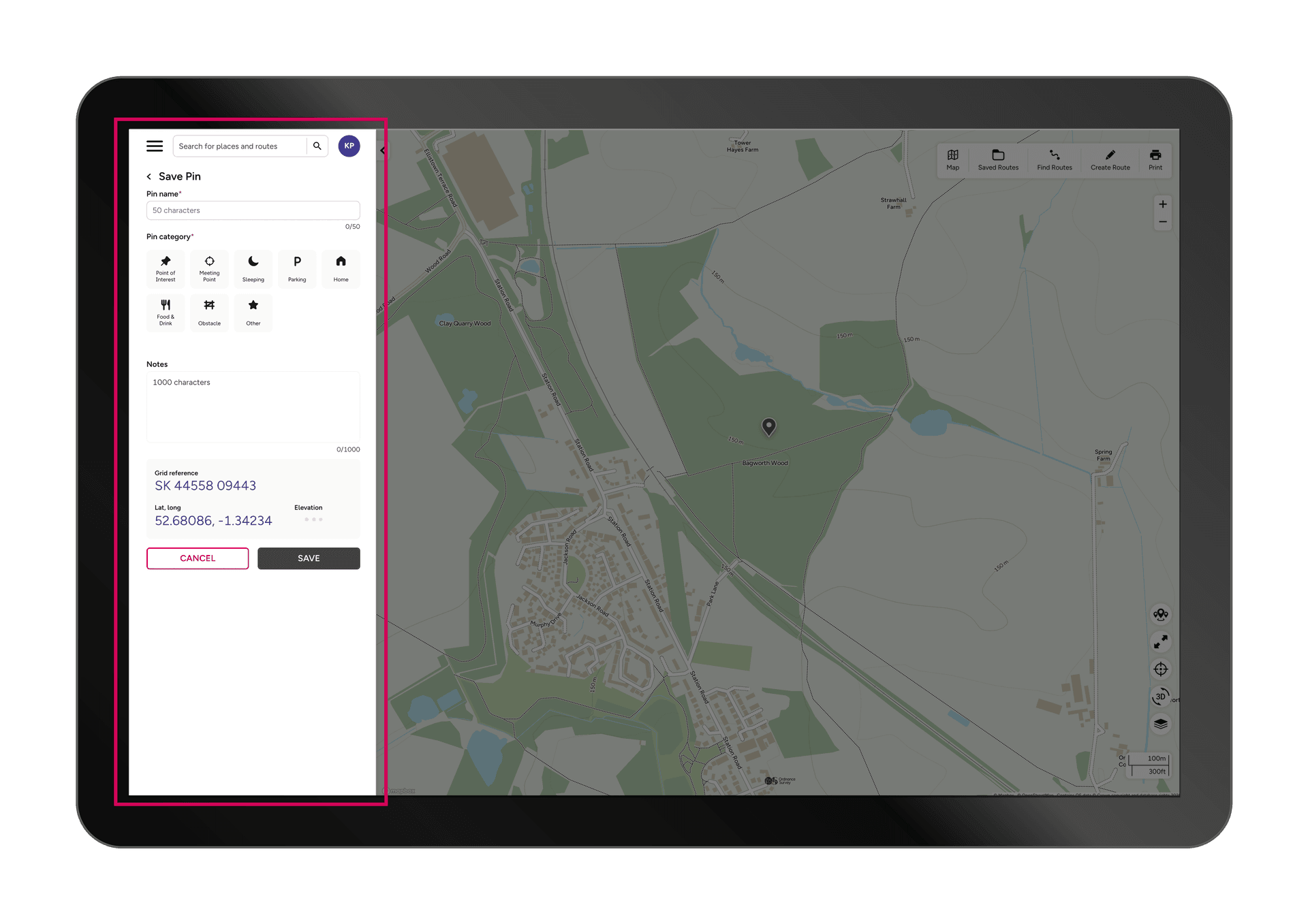Open the KP profile menu
Viewport: 1308px width, 924px height.
click(349, 146)
